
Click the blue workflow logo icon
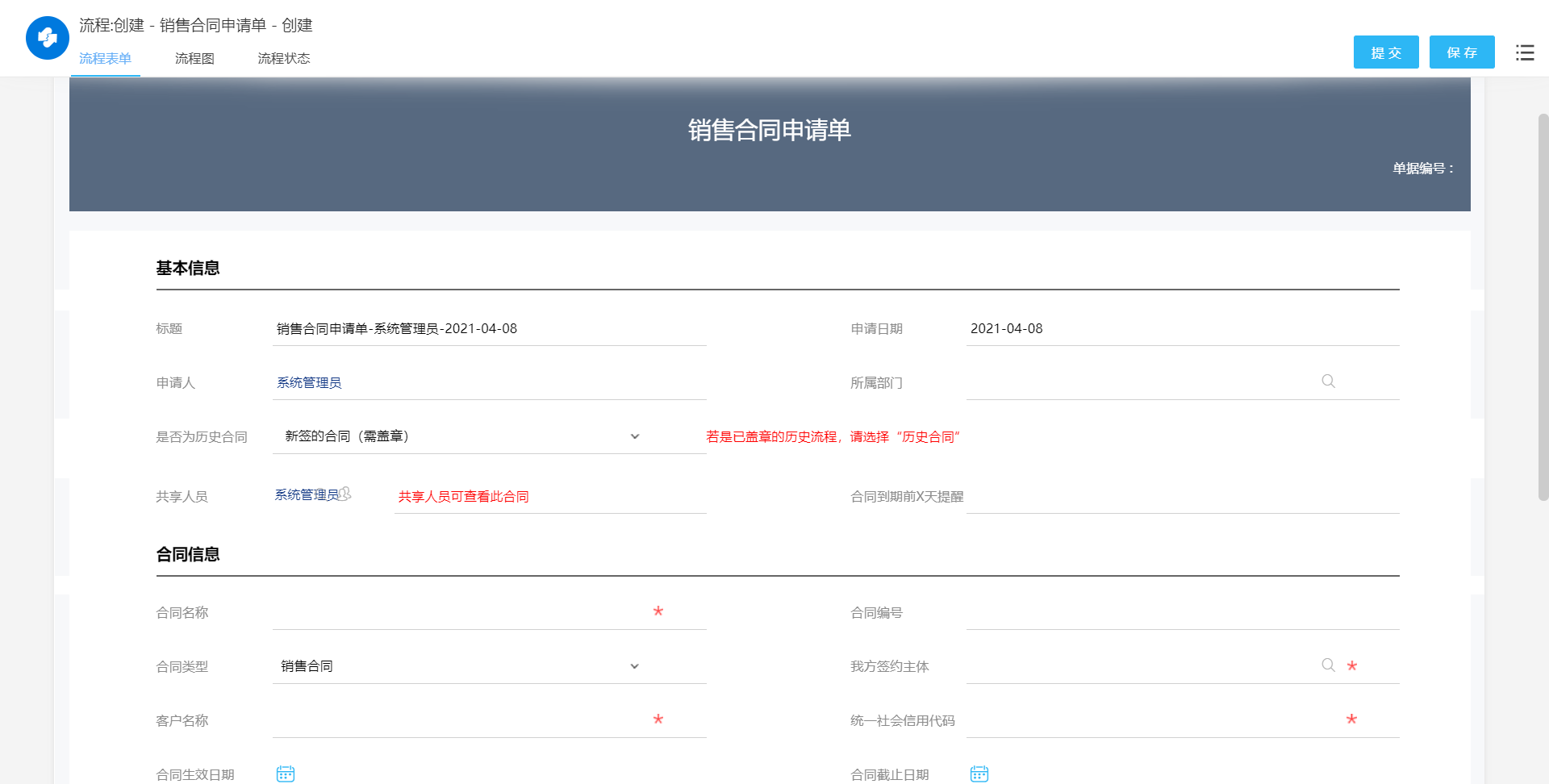pos(48,38)
